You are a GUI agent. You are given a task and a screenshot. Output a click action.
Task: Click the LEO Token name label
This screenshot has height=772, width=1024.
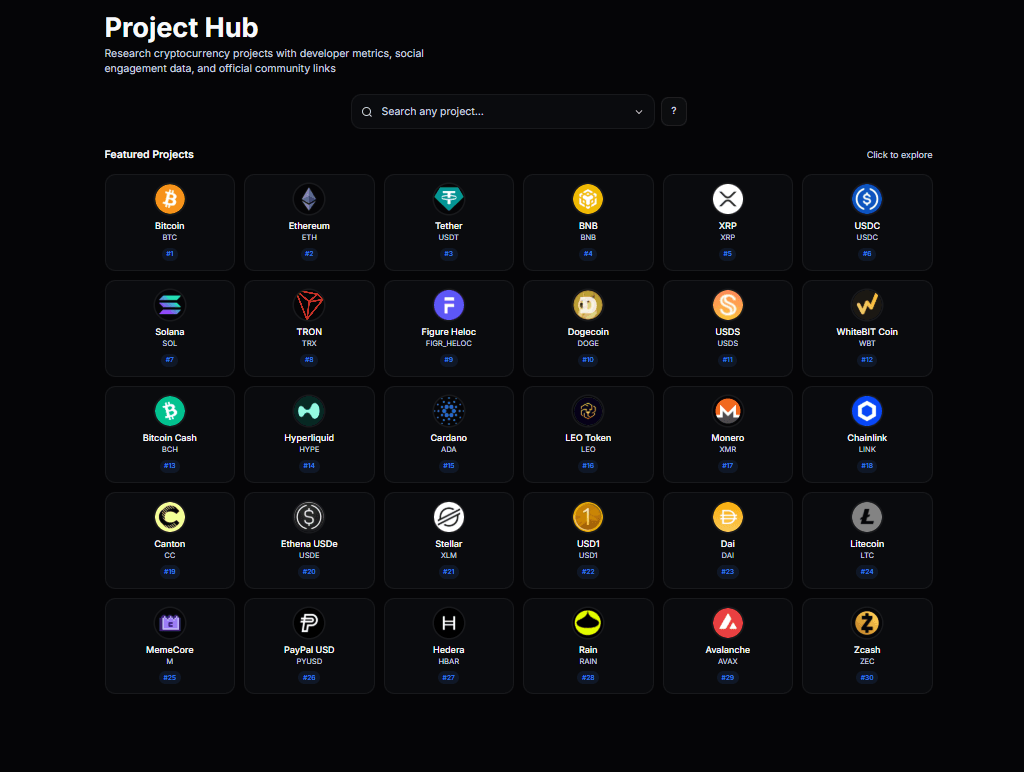(x=588, y=438)
